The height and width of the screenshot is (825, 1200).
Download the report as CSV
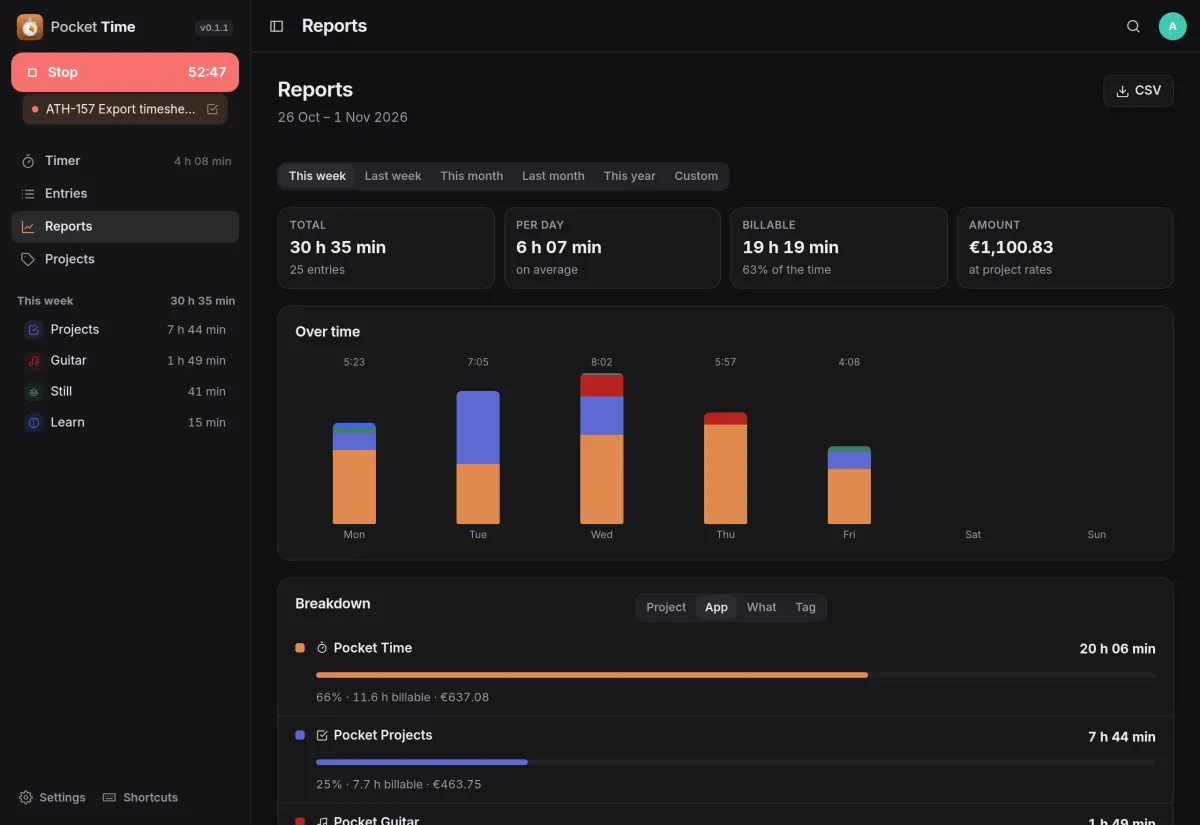pos(1138,90)
